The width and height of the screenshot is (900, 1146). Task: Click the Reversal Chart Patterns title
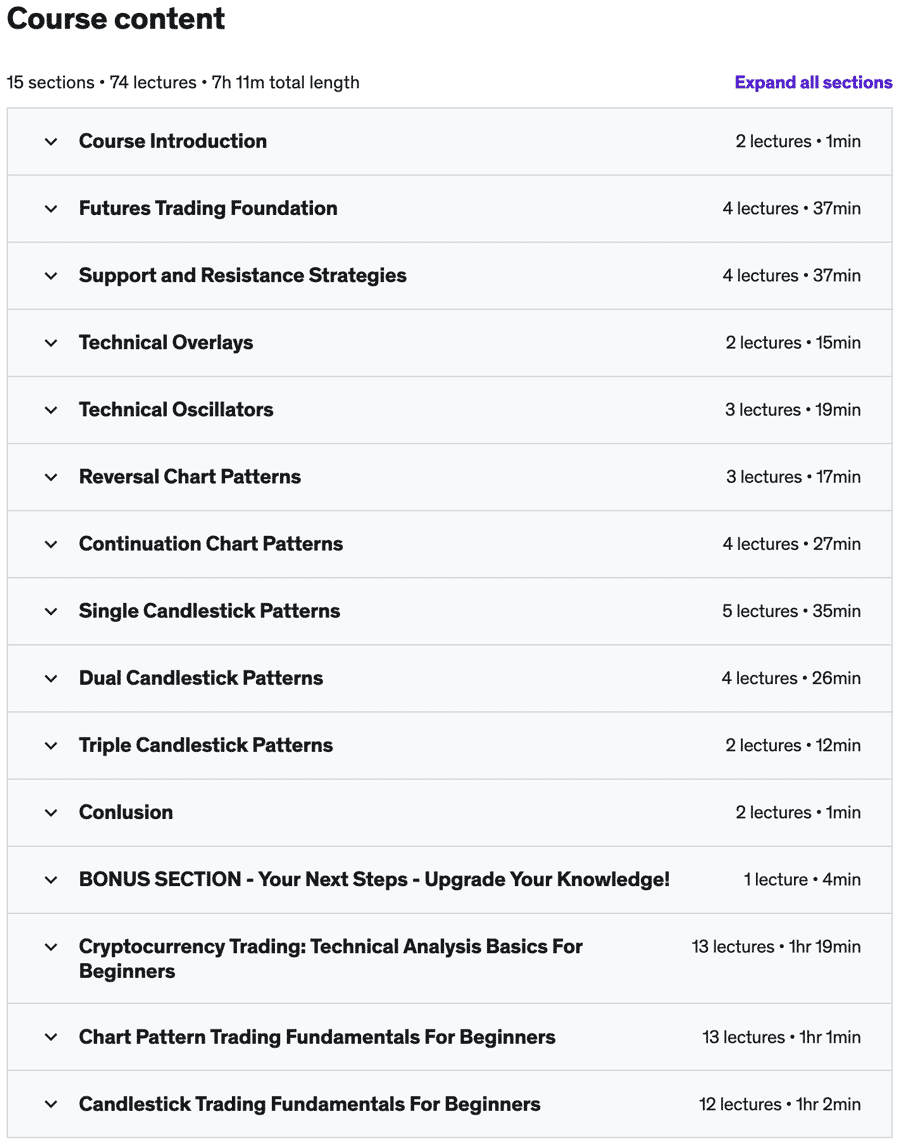click(190, 477)
